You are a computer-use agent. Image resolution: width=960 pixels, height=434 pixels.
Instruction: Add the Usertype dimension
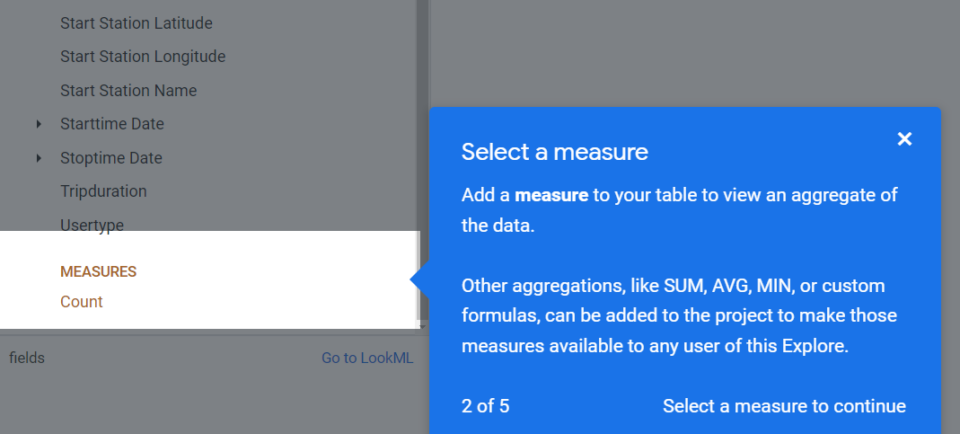pyautogui.click(x=92, y=225)
